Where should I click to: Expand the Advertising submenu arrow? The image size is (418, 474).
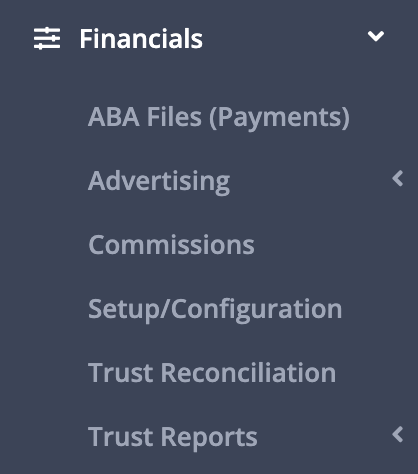click(398, 179)
